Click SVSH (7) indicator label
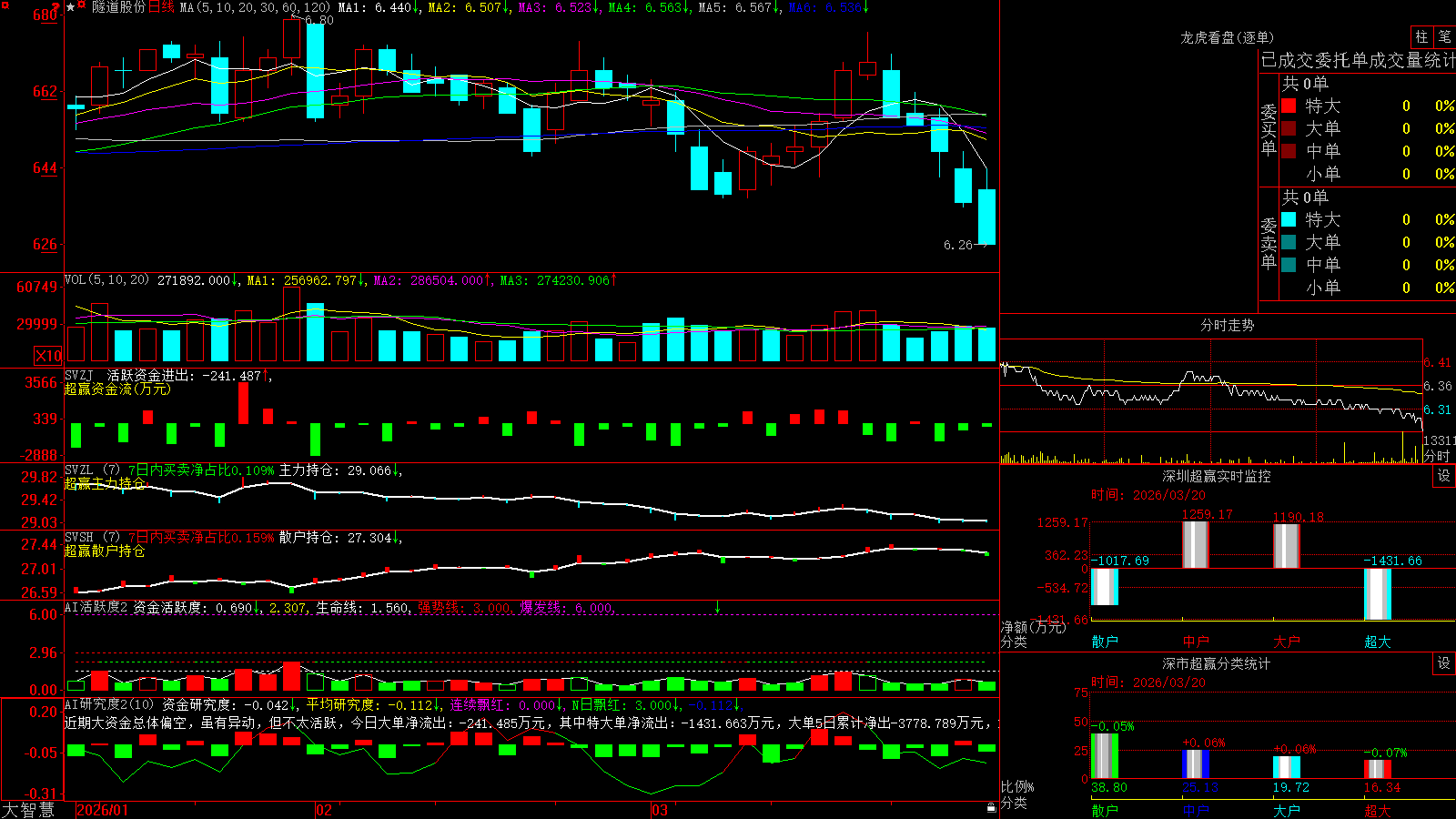Image resolution: width=1456 pixels, height=819 pixels. click(93, 538)
